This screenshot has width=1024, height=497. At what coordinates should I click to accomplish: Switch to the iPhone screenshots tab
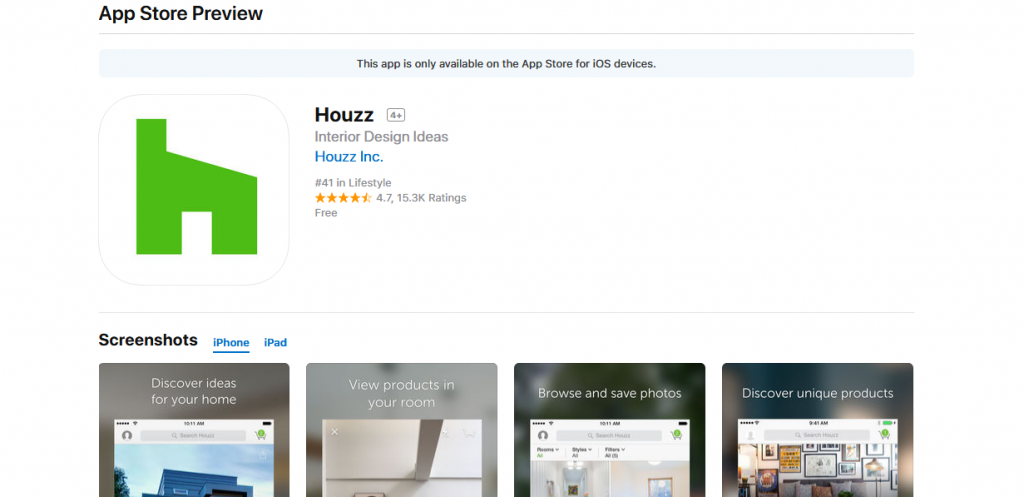[x=231, y=343]
